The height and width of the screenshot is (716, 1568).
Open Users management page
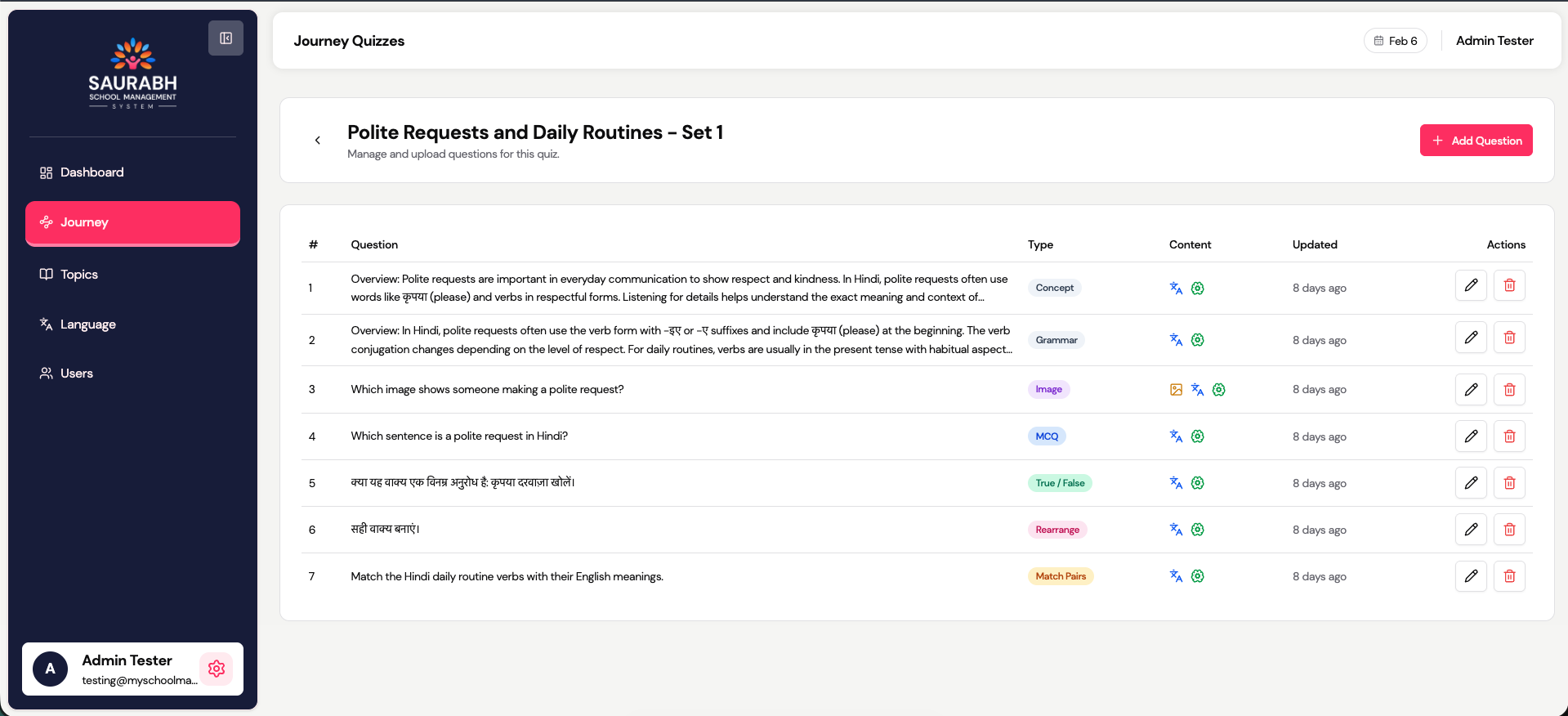point(76,374)
